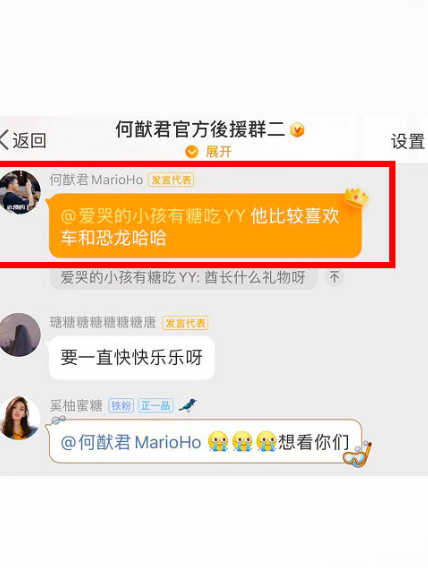Click the 铁粉 badge
This screenshot has width=428, height=568.
click(121, 406)
